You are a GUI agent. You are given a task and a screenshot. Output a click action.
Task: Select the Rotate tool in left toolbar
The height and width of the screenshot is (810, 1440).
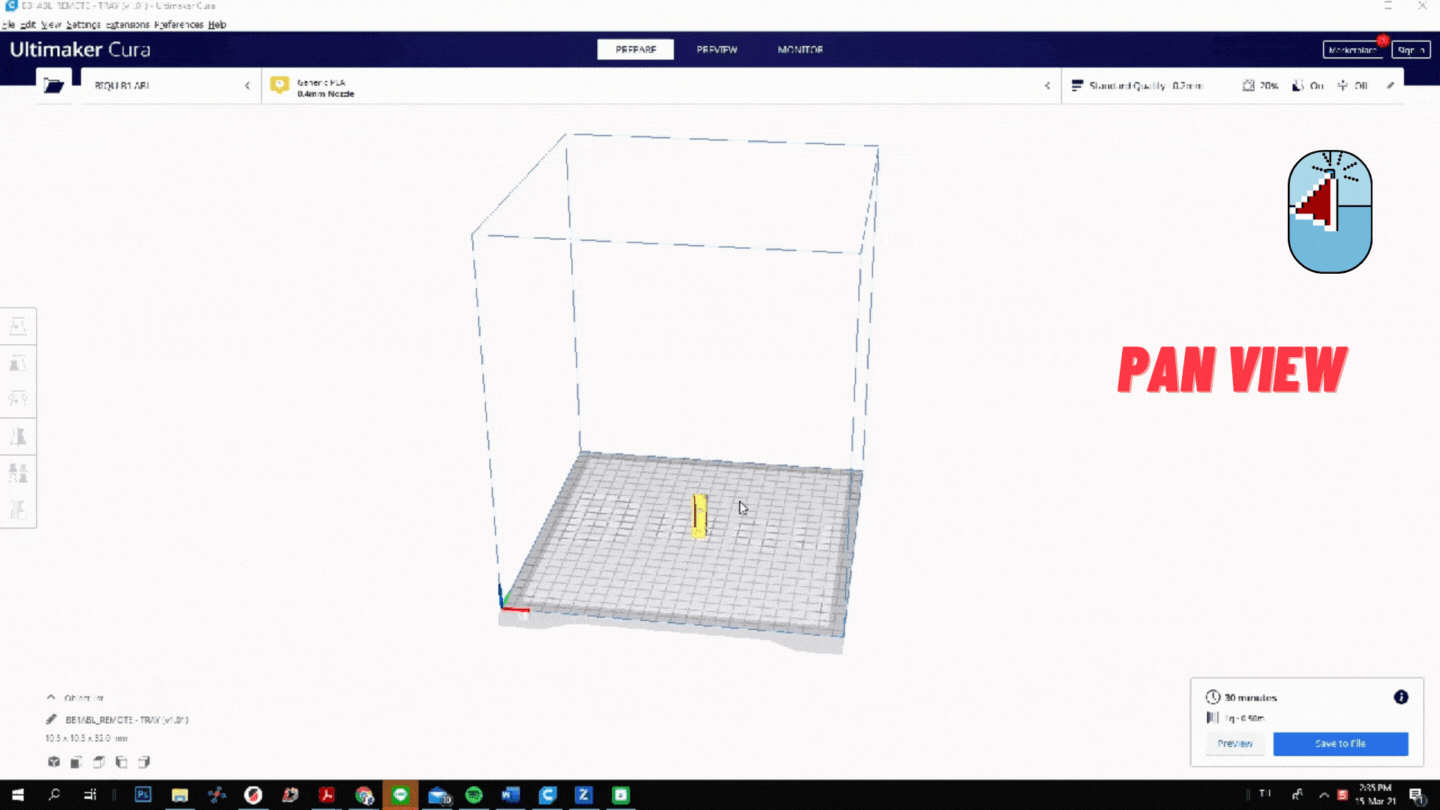tap(18, 399)
